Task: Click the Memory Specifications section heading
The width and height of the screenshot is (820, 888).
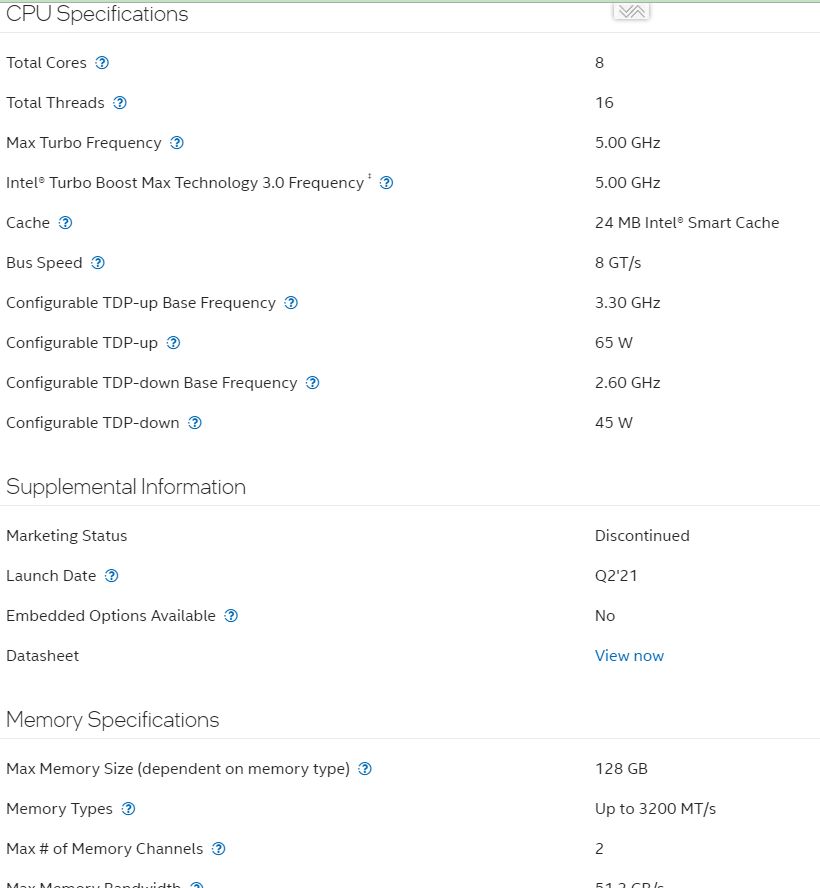Action: click(113, 720)
